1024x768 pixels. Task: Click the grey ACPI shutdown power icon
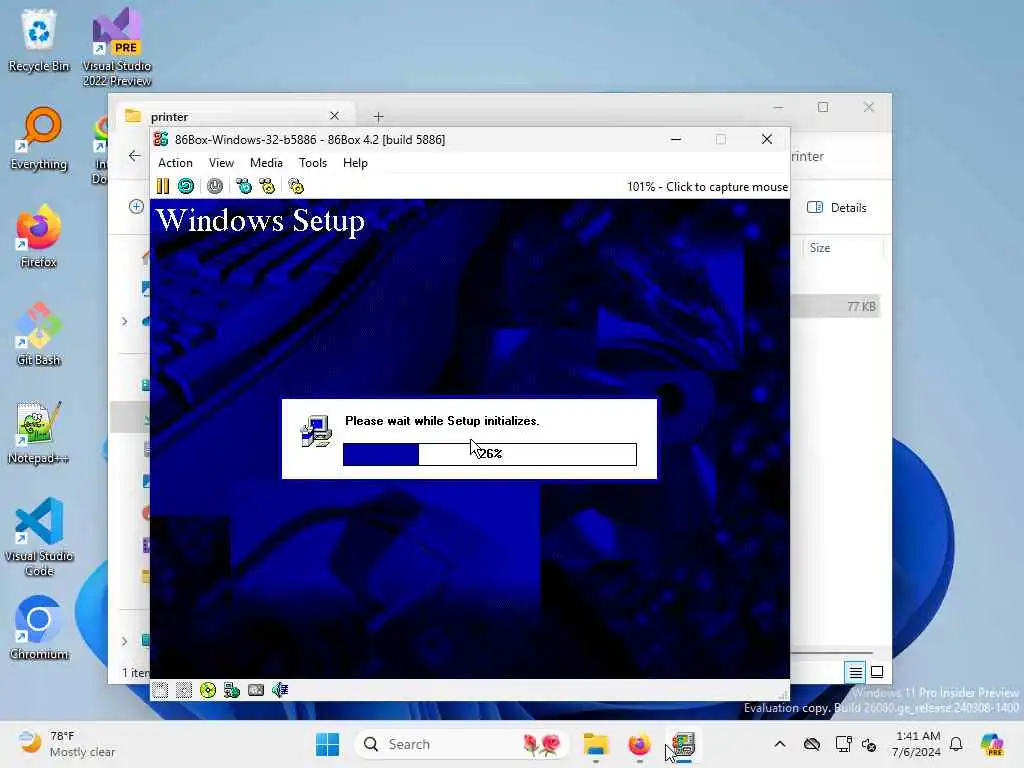pyautogui.click(x=215, y=187)
